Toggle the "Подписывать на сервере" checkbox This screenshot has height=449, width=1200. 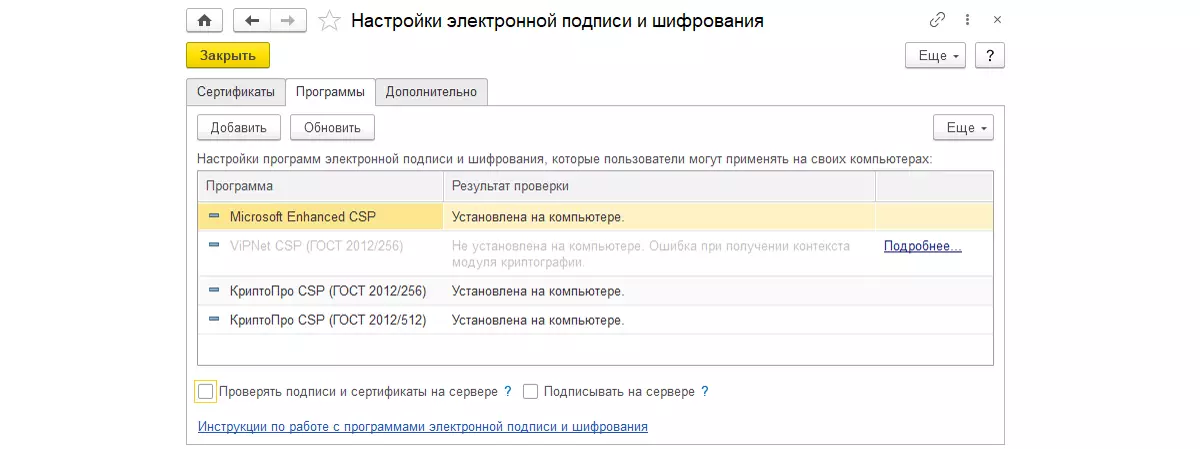531,391
